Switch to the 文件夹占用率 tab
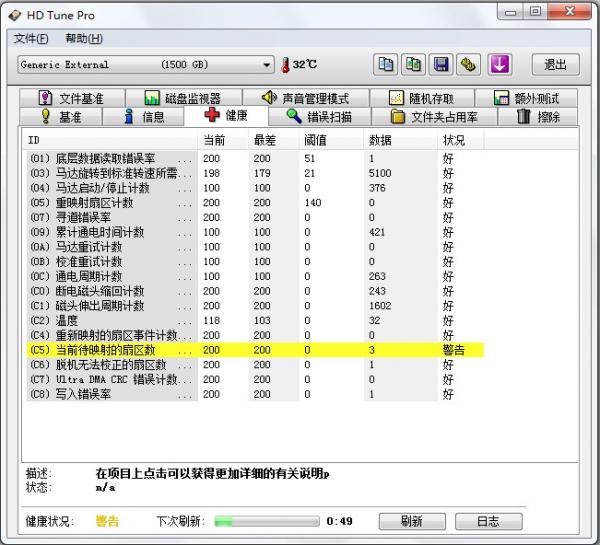This screenshot has width=600, height=545. coord(434,116)
